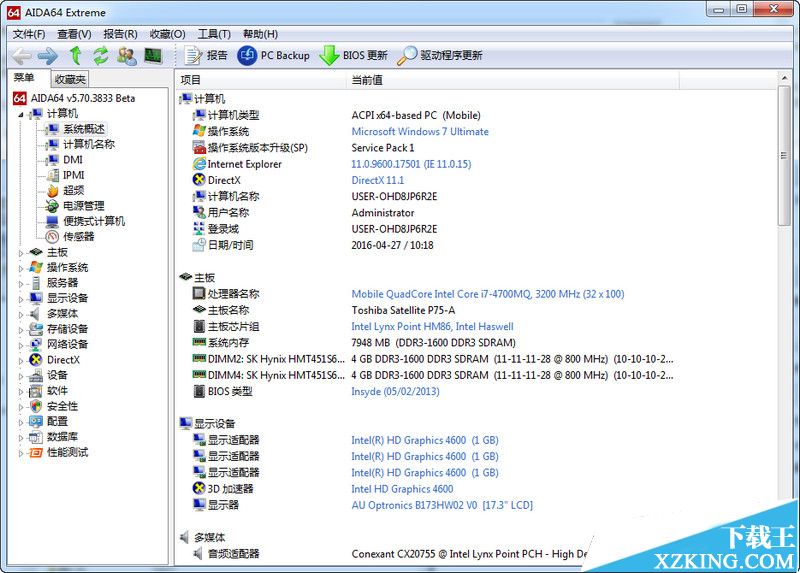Click the Internet Explorer row icon
The width and height of the screenshot is (800, 573).
(199, 164)
